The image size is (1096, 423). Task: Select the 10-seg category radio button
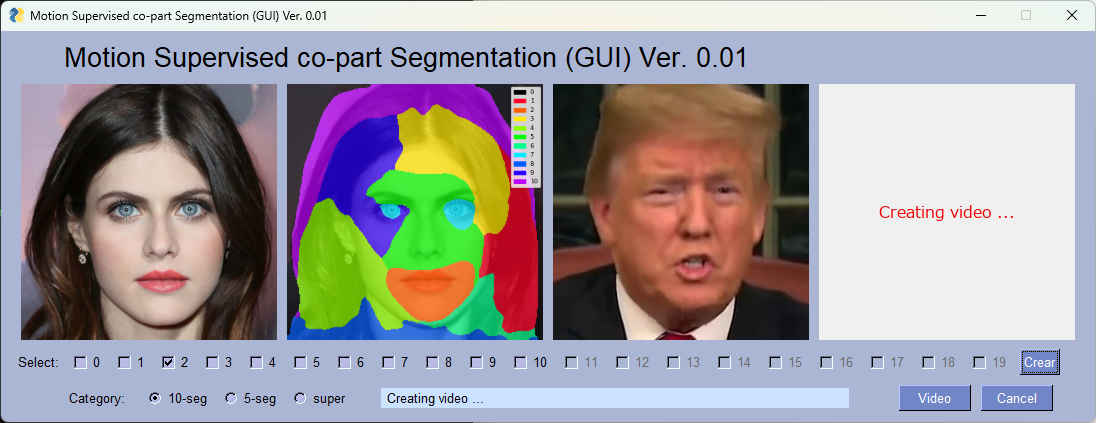(x=155, y=398)
